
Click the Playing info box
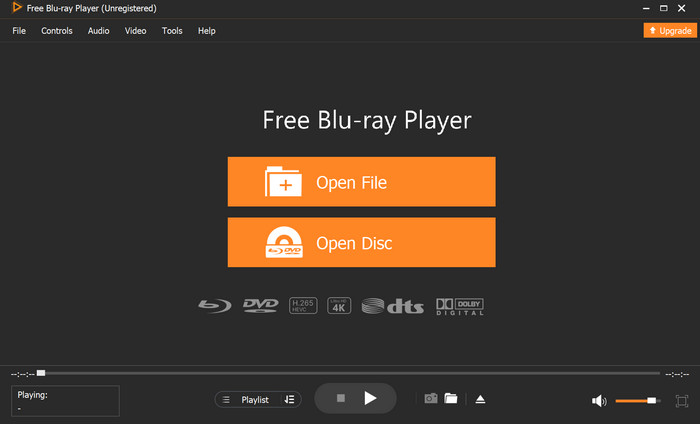coord(66,401)
